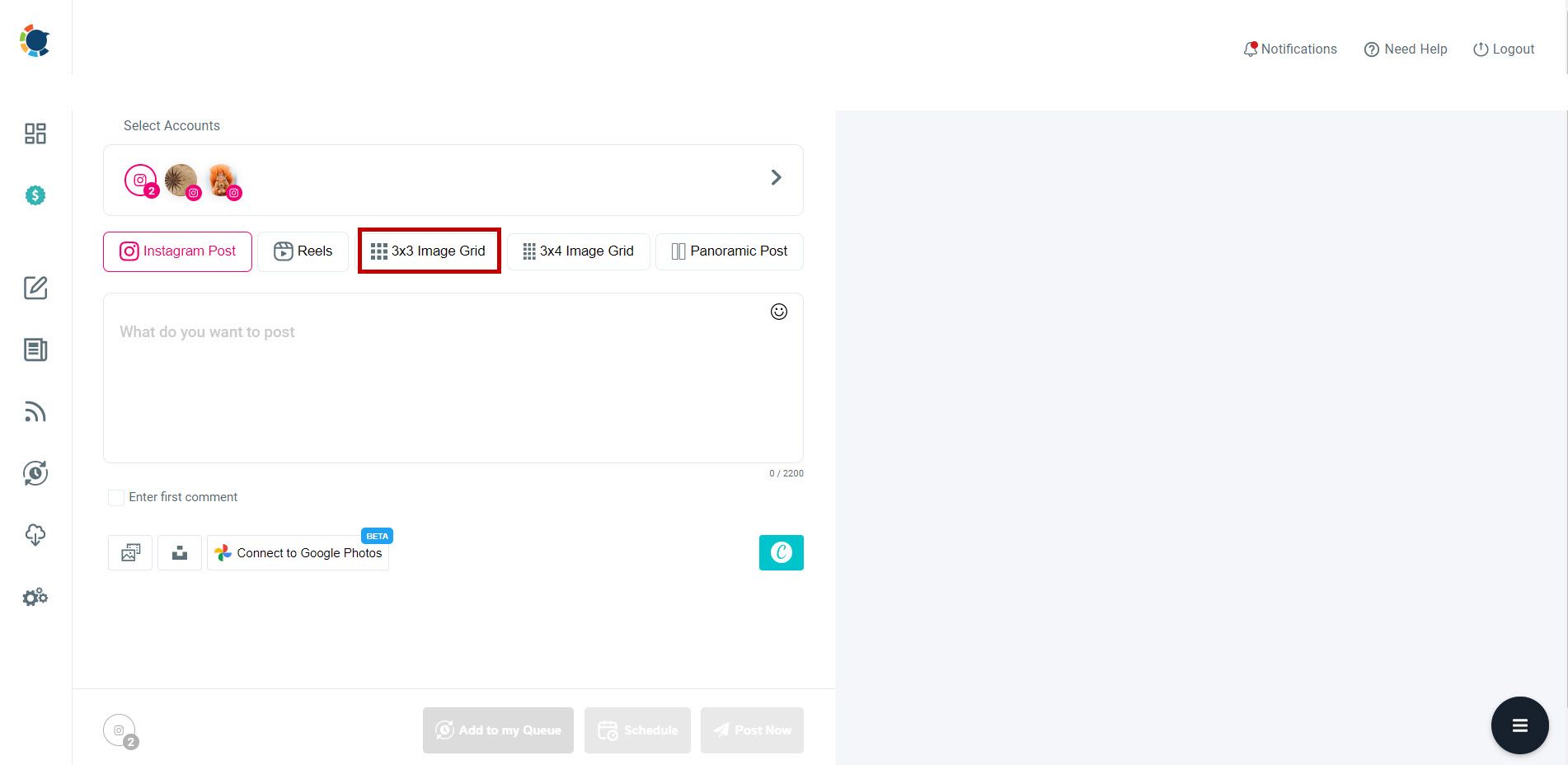Switch to the Reels post type
1568x765 pixels.
pos(303,251)
